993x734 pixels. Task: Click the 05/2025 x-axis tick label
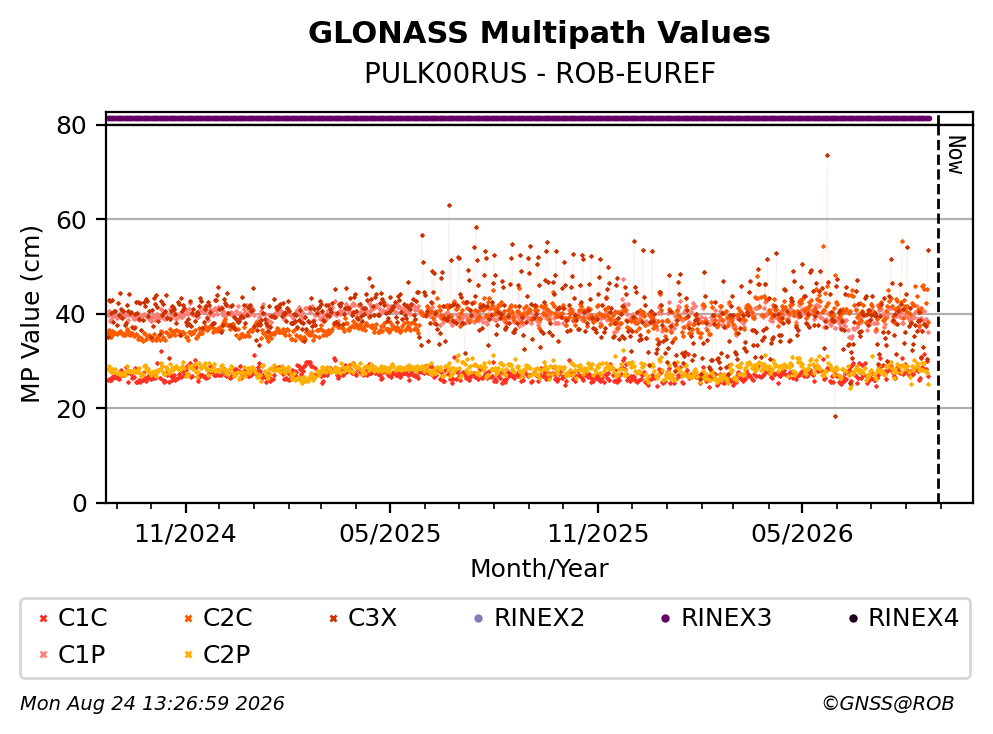(389, 534)
